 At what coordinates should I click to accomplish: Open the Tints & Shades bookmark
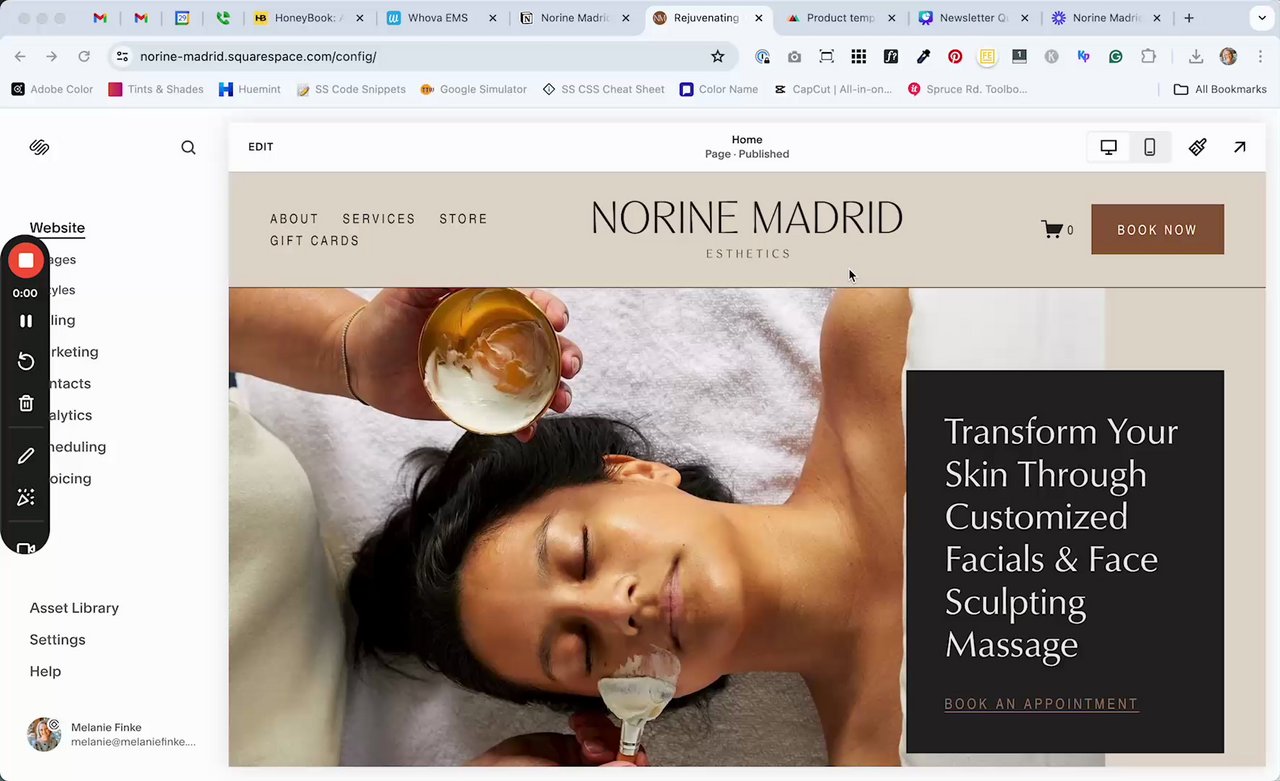(x=156, y=89)
